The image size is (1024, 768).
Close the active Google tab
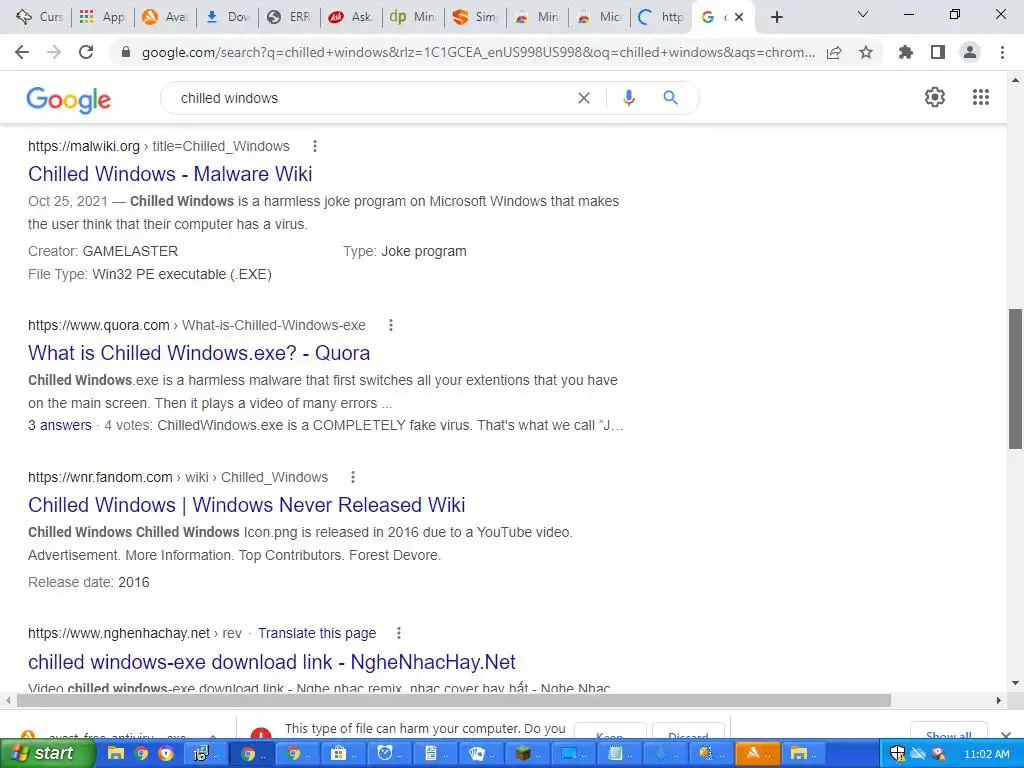[x=739, y=17]
